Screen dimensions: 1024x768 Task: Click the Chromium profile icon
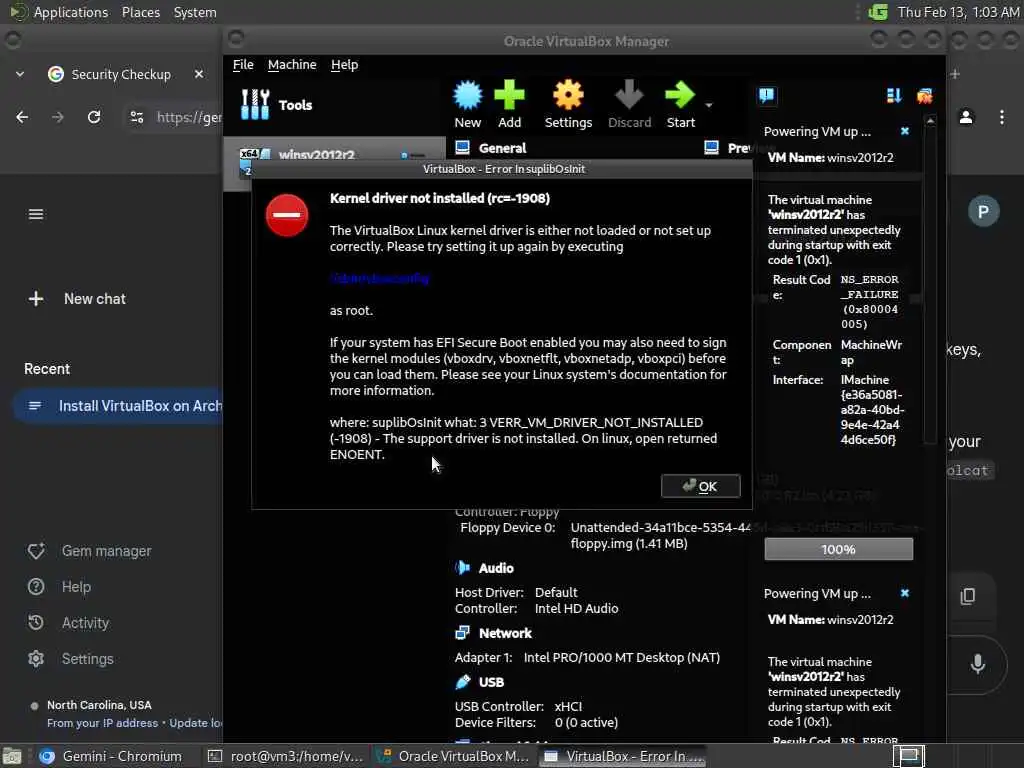[966, 117]
